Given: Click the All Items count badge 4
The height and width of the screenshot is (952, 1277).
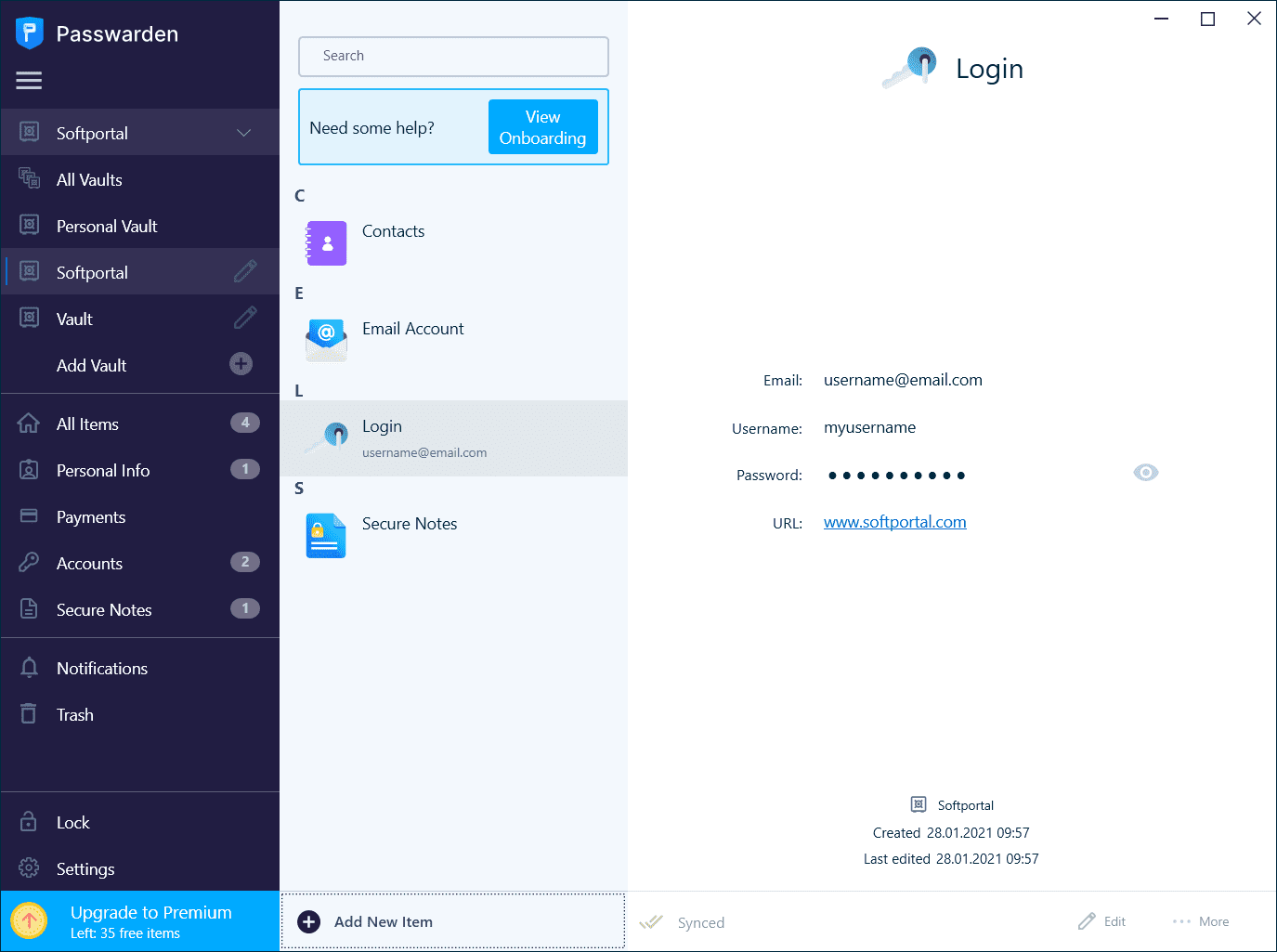Looking at the screenshot, I should coord(245,423).
